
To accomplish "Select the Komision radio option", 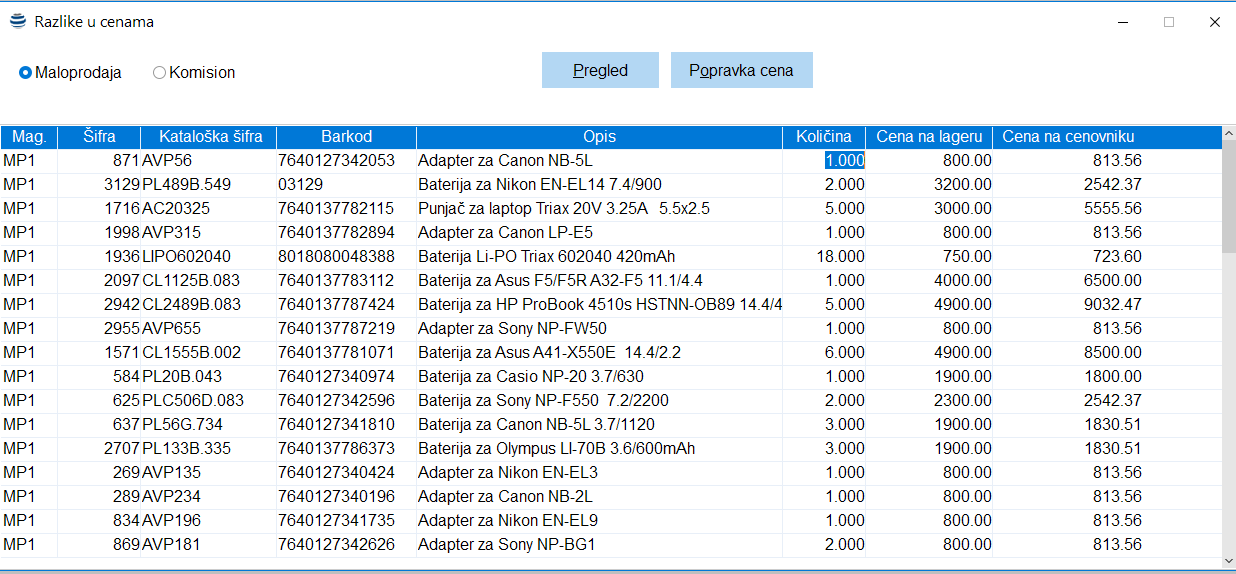I will coord(159,73).
